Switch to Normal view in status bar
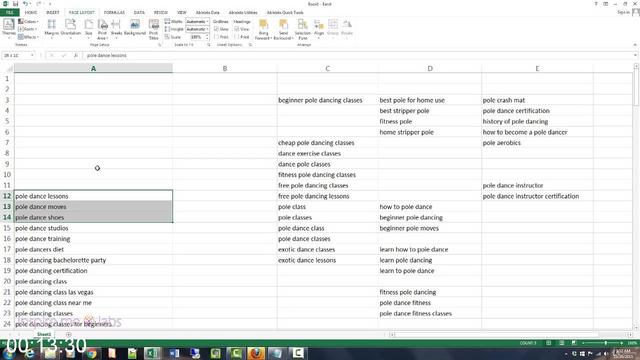 pos(549,343)
